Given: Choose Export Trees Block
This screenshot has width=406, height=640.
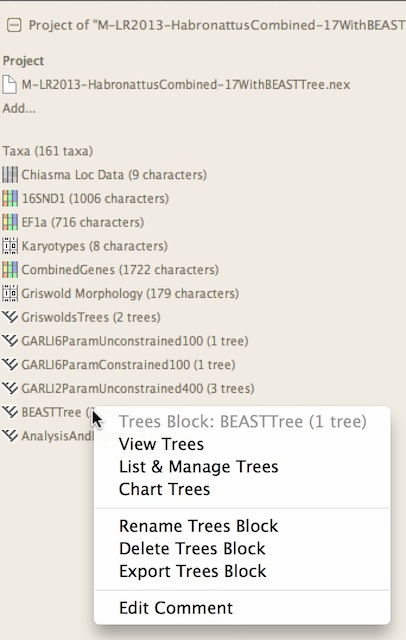Looking at the screenshot, I should pos(193,571).
